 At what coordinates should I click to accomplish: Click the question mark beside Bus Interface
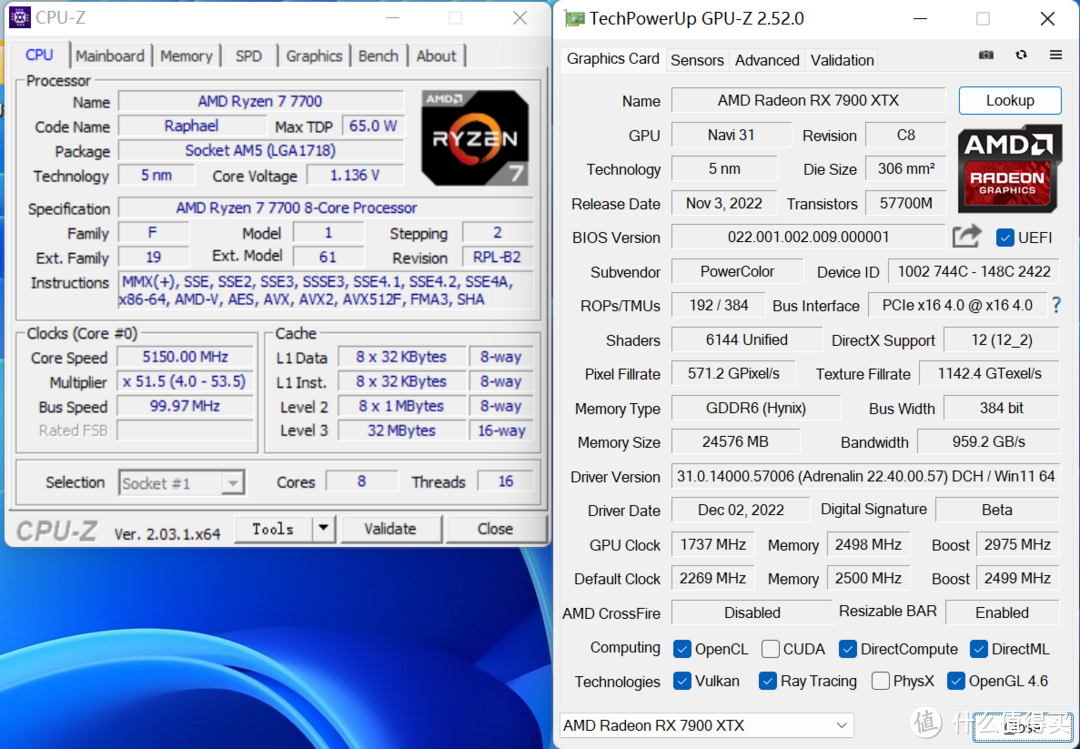[1056, 305]
